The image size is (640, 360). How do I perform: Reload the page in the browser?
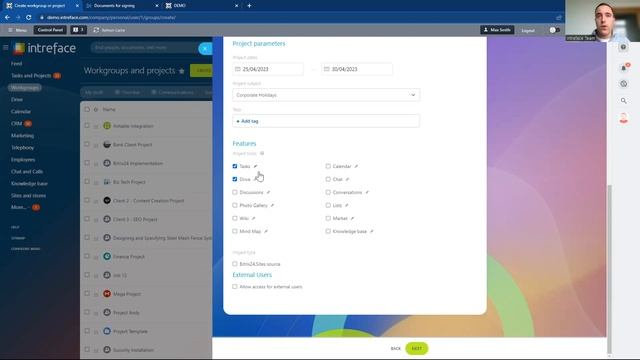(29, 18)
